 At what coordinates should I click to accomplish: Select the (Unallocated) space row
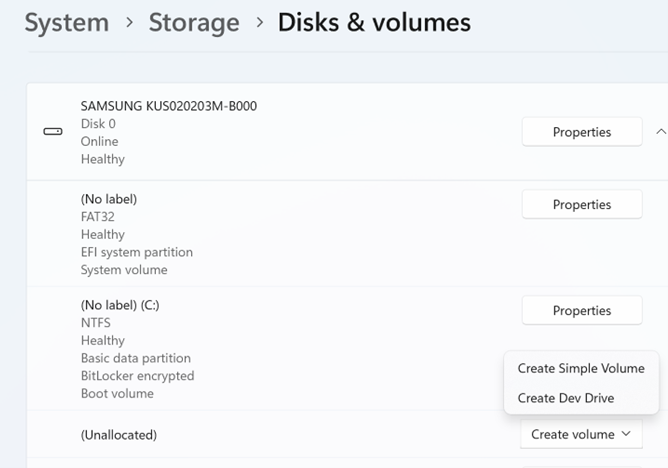pos(119,435)
